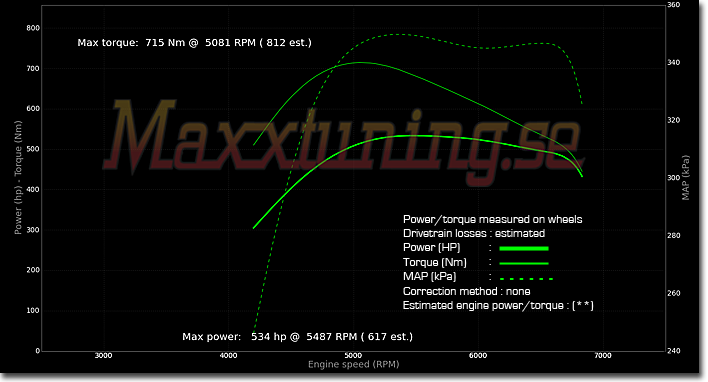Screen dimensions: 708x382
Task: Click the 6000 RPM x-axis tick label
Action: pyautogui.click(x=478, y=356)
